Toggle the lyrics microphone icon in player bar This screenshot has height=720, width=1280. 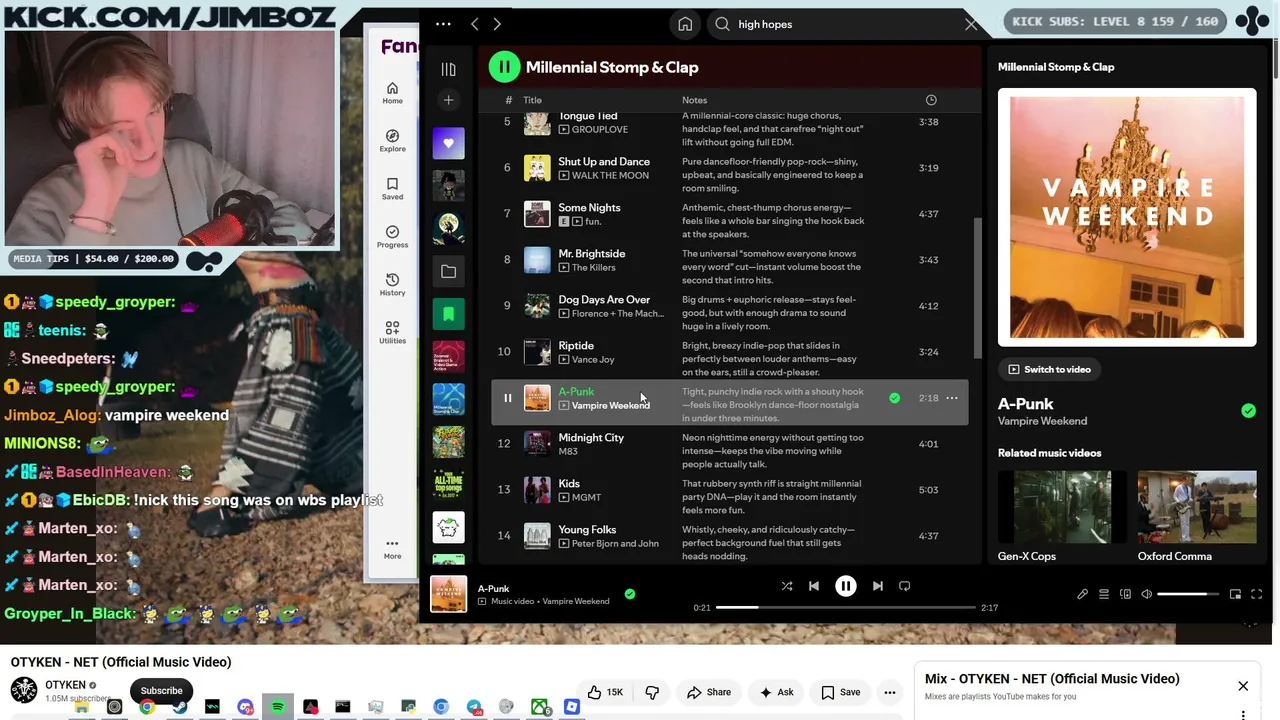[x=1082, y=594]
